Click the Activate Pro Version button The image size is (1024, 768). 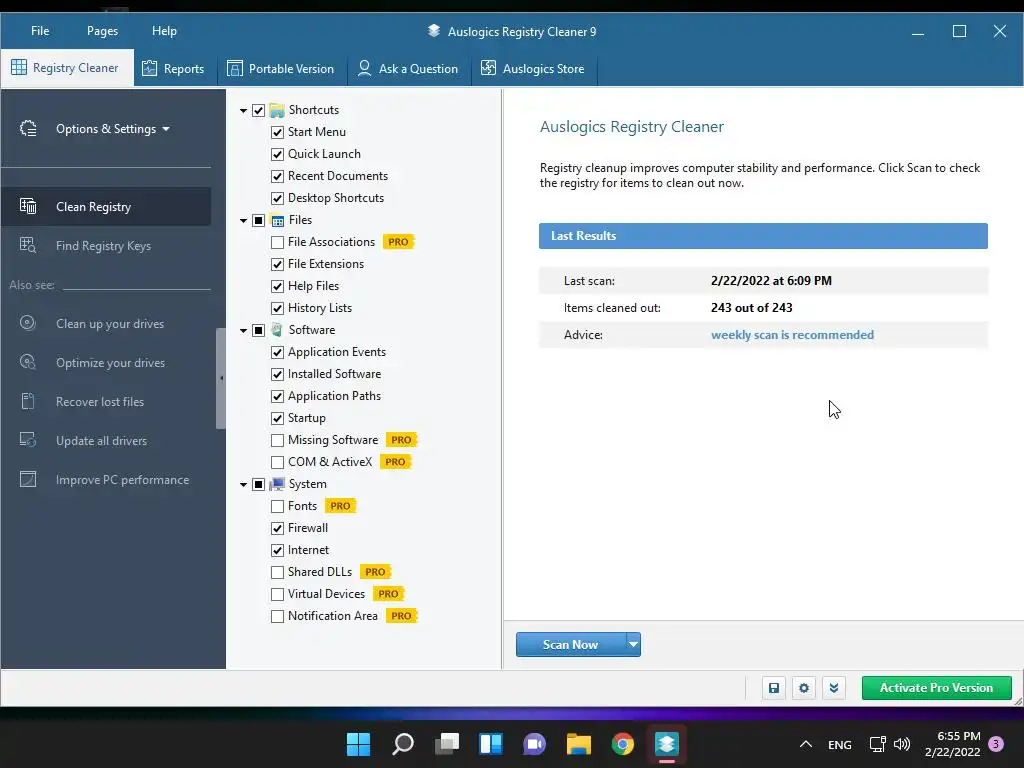(x=936, y=688)
